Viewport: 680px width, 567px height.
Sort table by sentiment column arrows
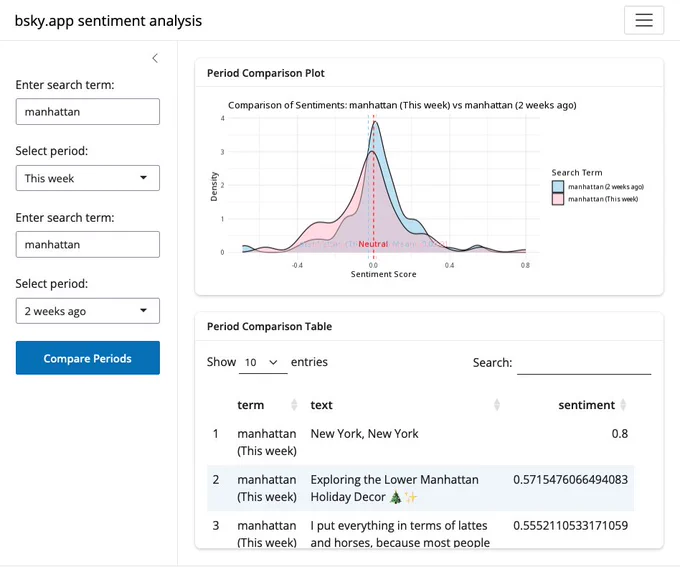click(623, 405)
